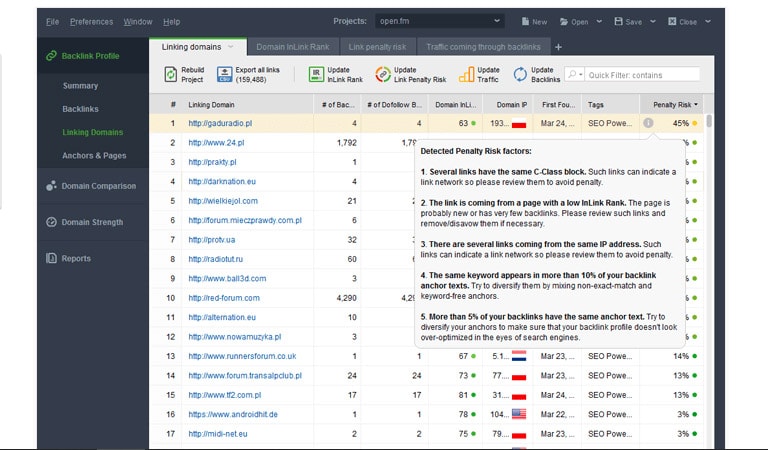Click the Reports document icon

coord(51,258)
